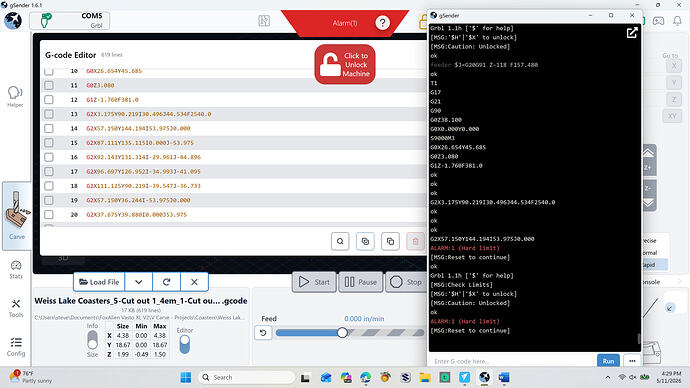The width and height of the screenshot is (690, 388).
Task: Click the gSender taskbar icon
Action: point(484,377)
